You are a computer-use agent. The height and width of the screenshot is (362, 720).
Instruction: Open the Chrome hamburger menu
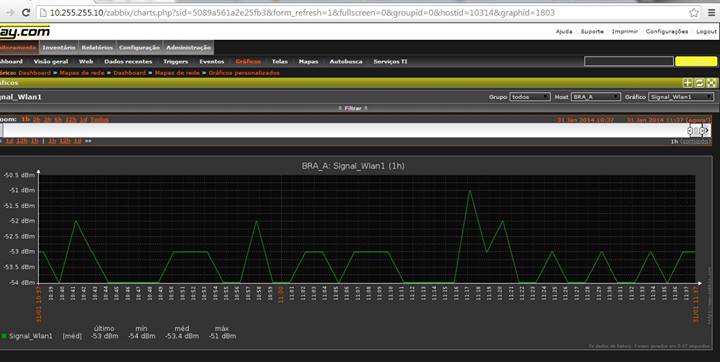(x=711, y=13)
